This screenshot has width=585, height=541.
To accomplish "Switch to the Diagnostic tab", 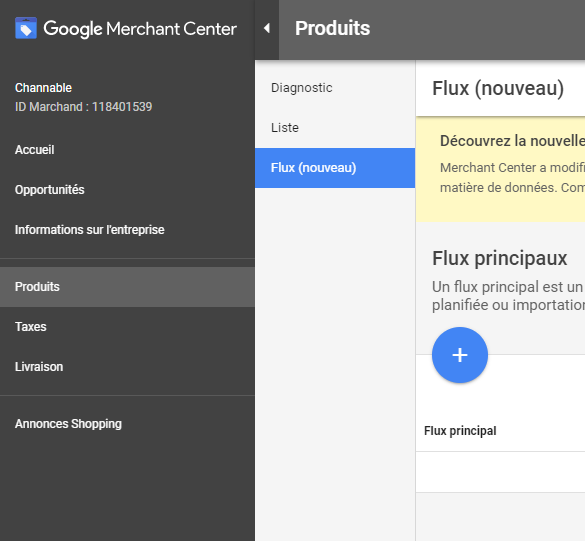I will click(x=301, y=88).
